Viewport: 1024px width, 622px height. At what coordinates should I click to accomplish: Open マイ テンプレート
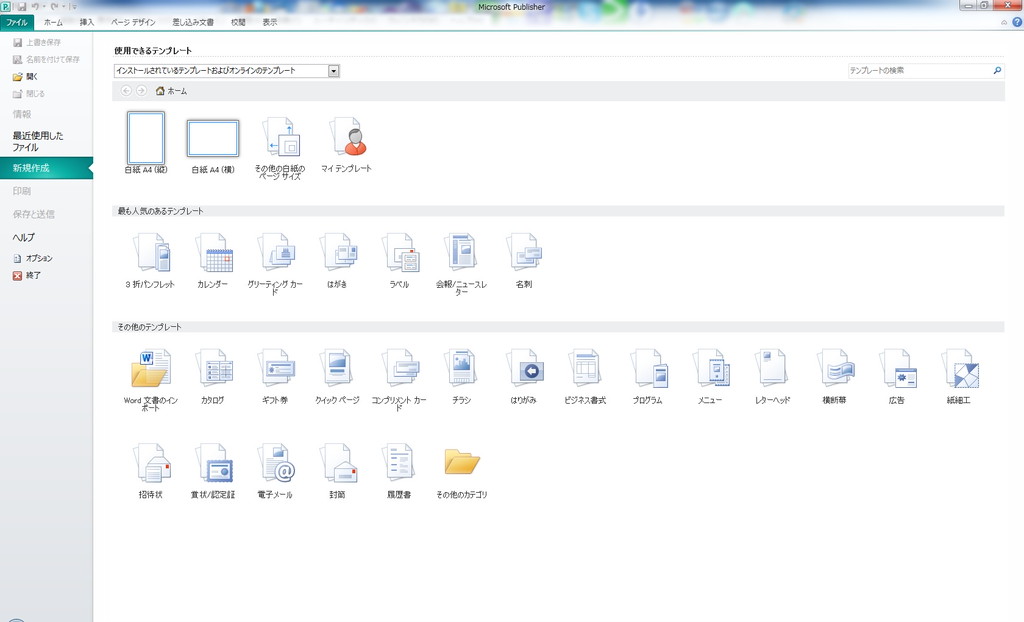[x=346, y=144]
